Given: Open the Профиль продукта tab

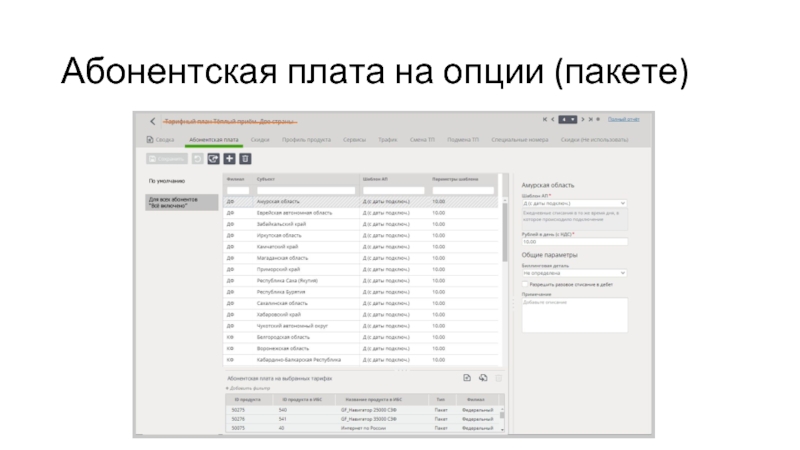Looking at the screenshot, I should click(x=306, y=140).
